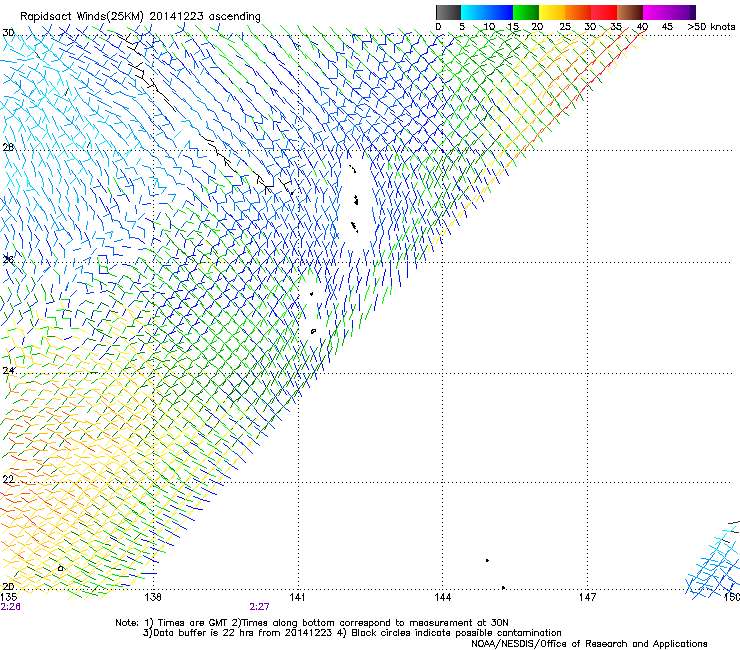Click the latitude label '28'
Image resolution: width=740 pixels, height=650 pixels.
click(x=8, y=147)
